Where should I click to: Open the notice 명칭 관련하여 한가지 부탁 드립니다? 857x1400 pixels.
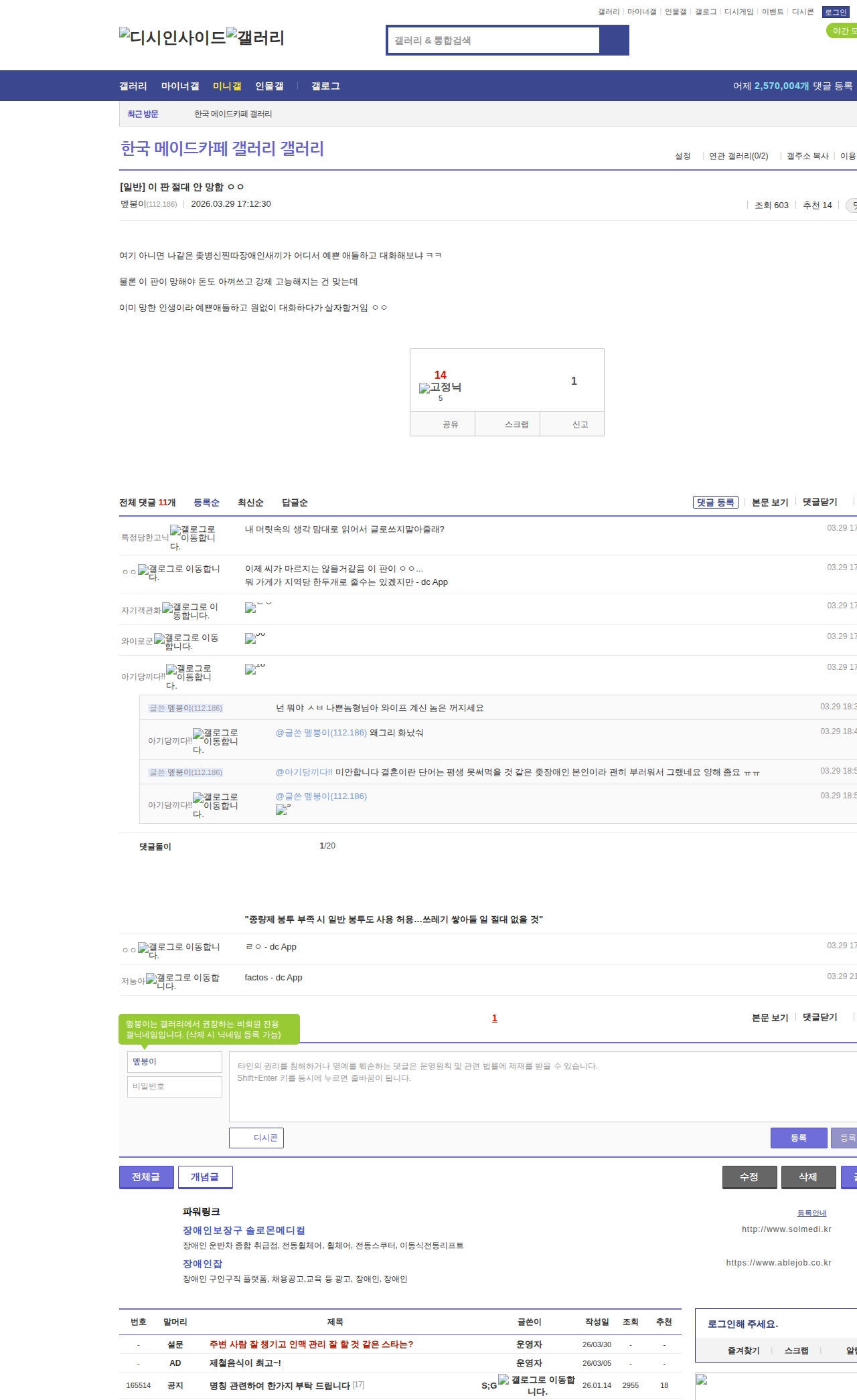280,1385
